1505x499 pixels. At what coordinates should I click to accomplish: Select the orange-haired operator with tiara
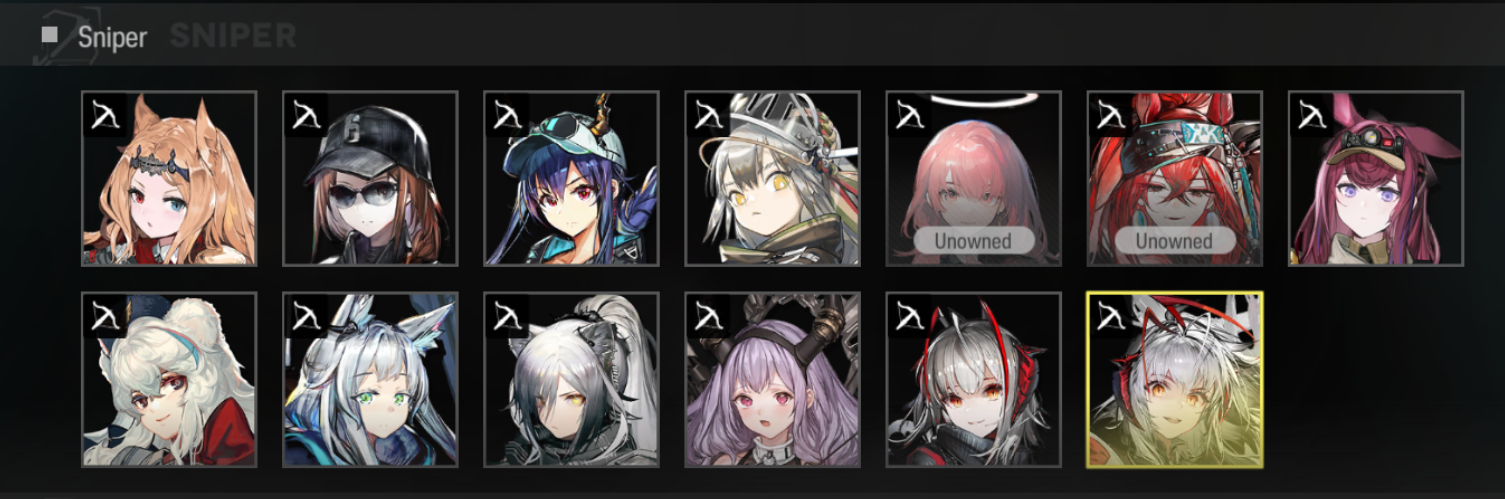click(169, 178)
